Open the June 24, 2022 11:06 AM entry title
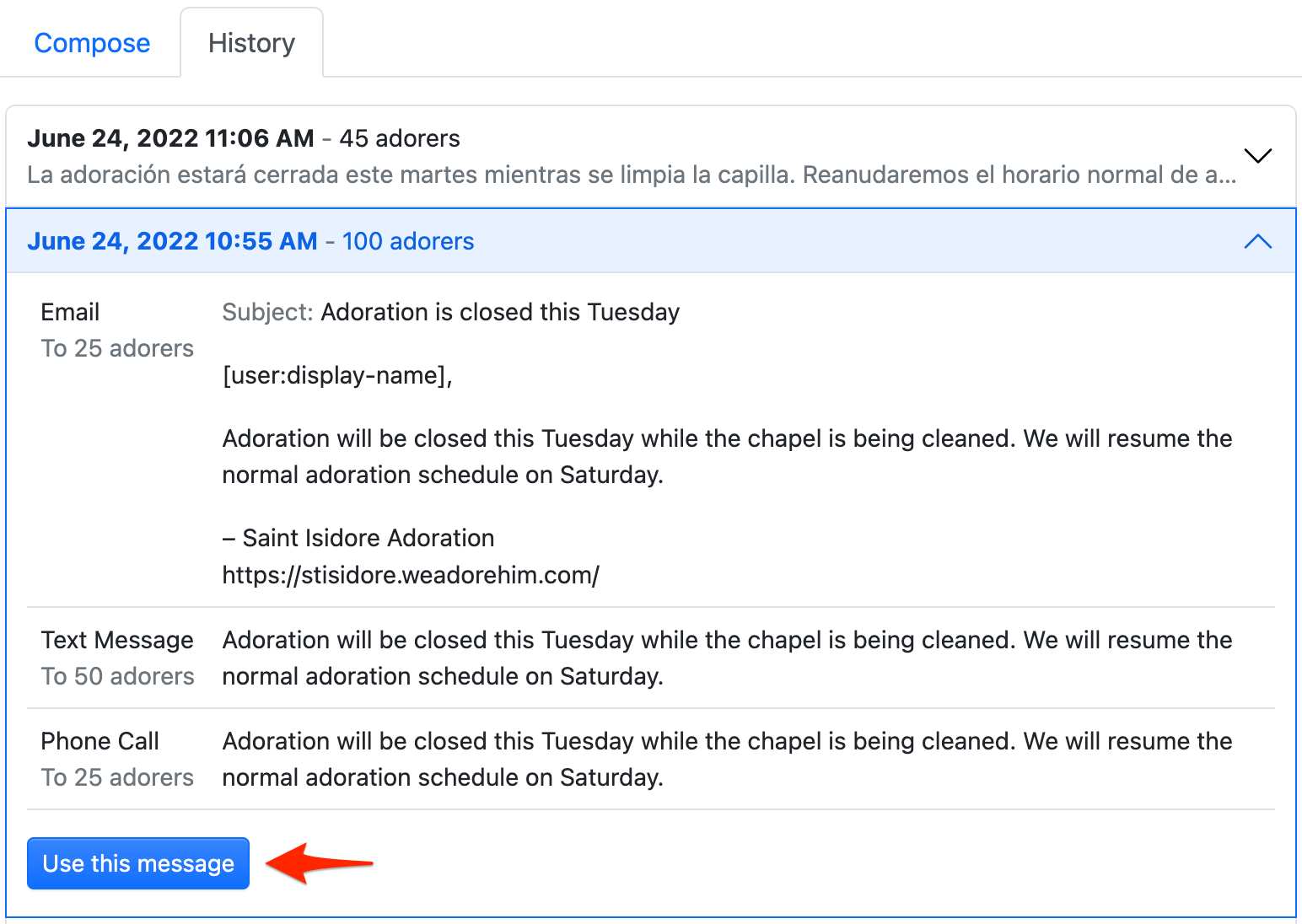1302x924 pixels. point(170,138)
